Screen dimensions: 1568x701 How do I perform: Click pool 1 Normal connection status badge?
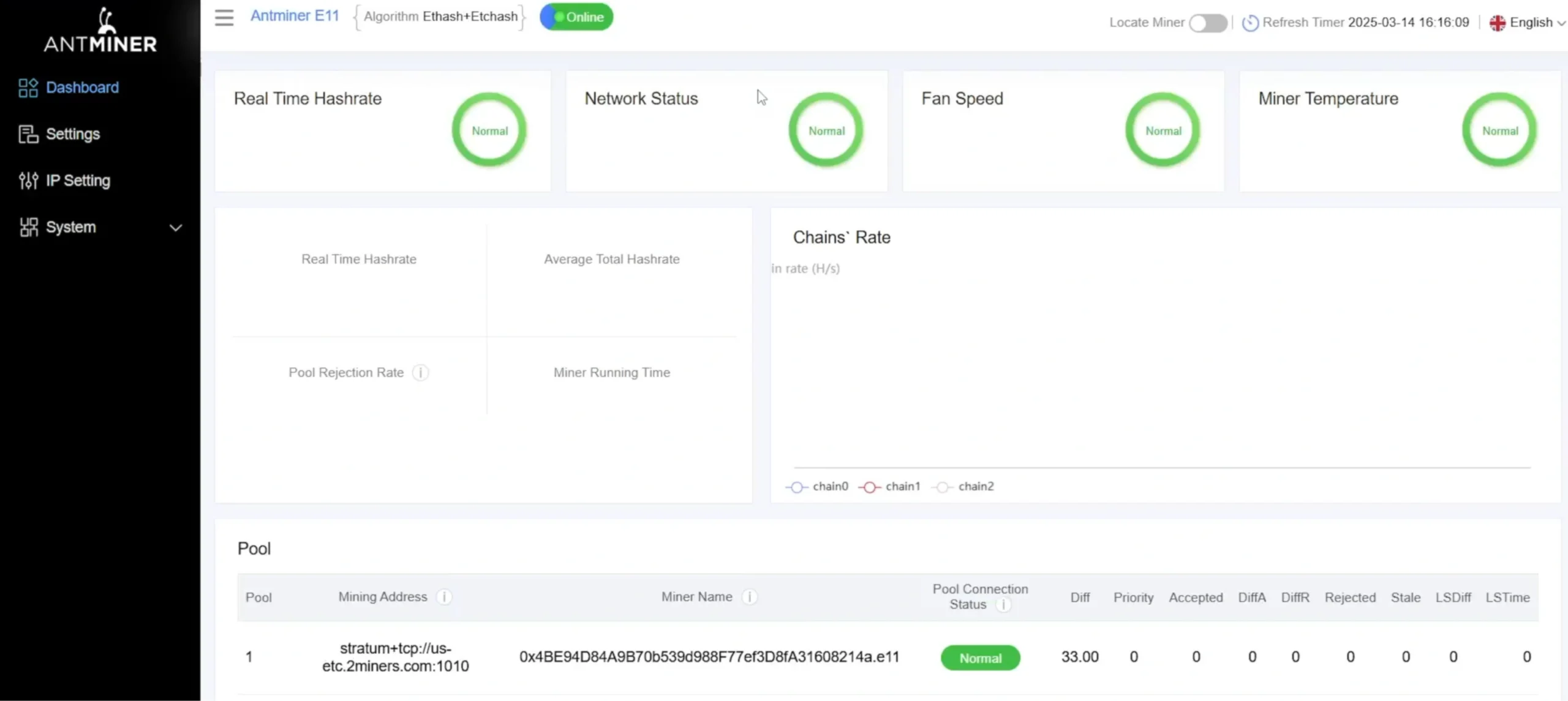pyautogui.click(x=981, y=658)
